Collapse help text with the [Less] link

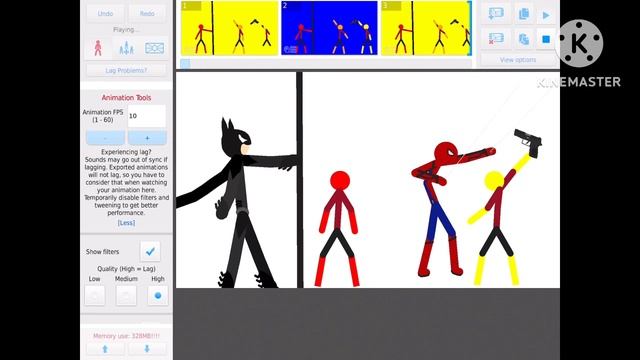[x=126, y=223]
